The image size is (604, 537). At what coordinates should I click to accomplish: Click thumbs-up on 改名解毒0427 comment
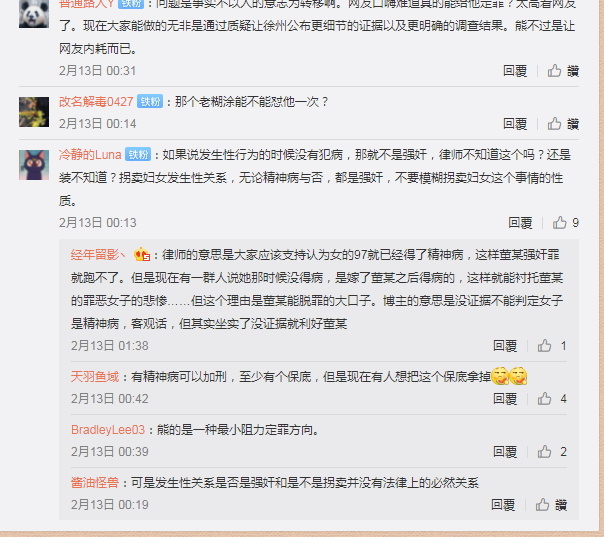click(554, 123)
